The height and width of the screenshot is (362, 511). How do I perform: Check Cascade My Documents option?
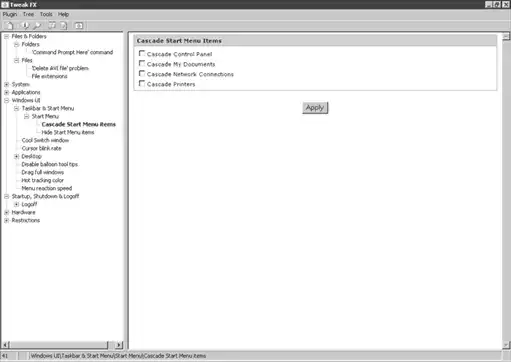[x=142, y=63]
